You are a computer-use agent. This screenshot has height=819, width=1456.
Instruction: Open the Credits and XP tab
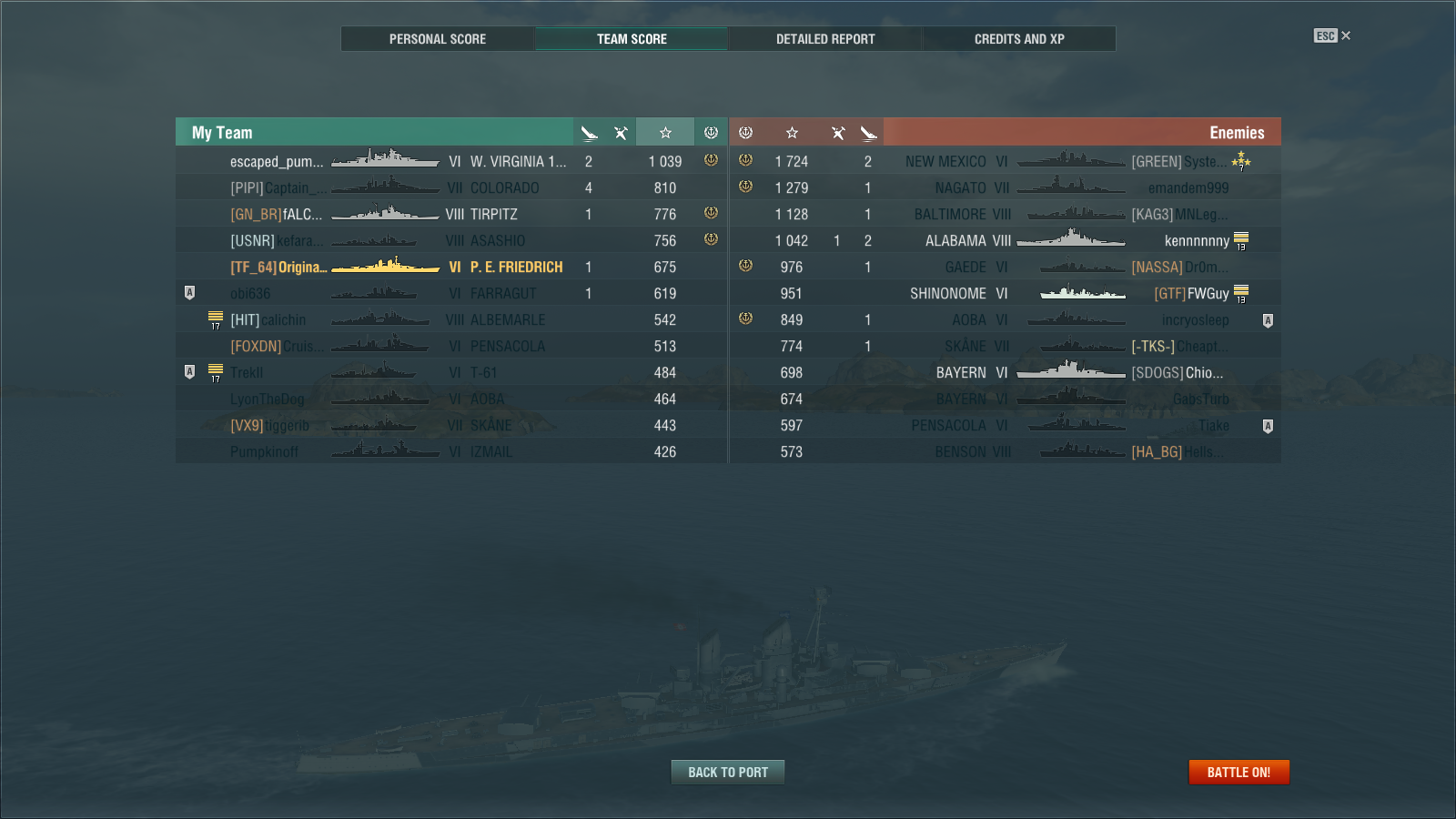(x=1019, y=39)
